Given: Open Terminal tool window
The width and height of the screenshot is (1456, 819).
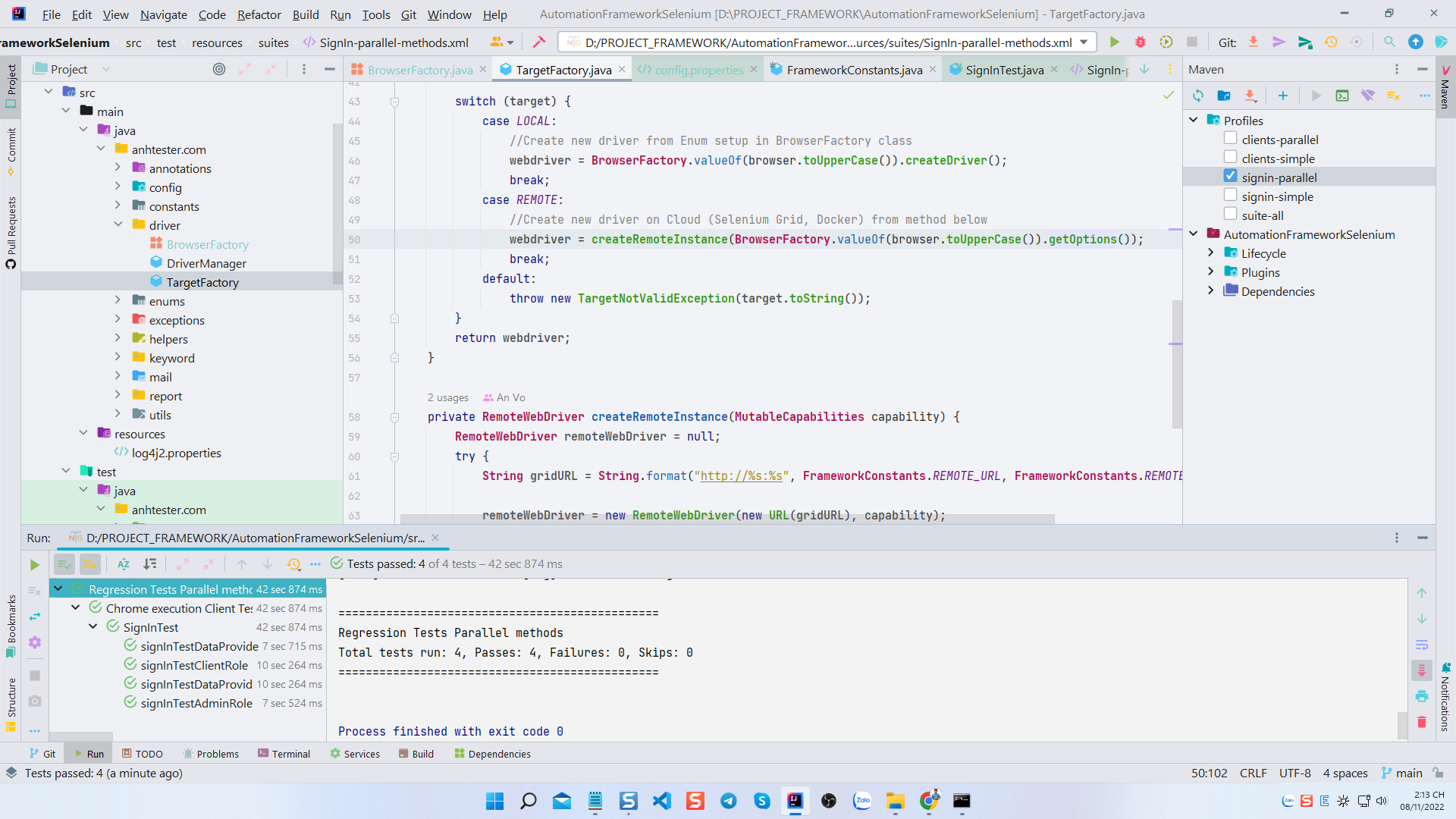Looking at the screenshot, I should click(x=284, y=754).
